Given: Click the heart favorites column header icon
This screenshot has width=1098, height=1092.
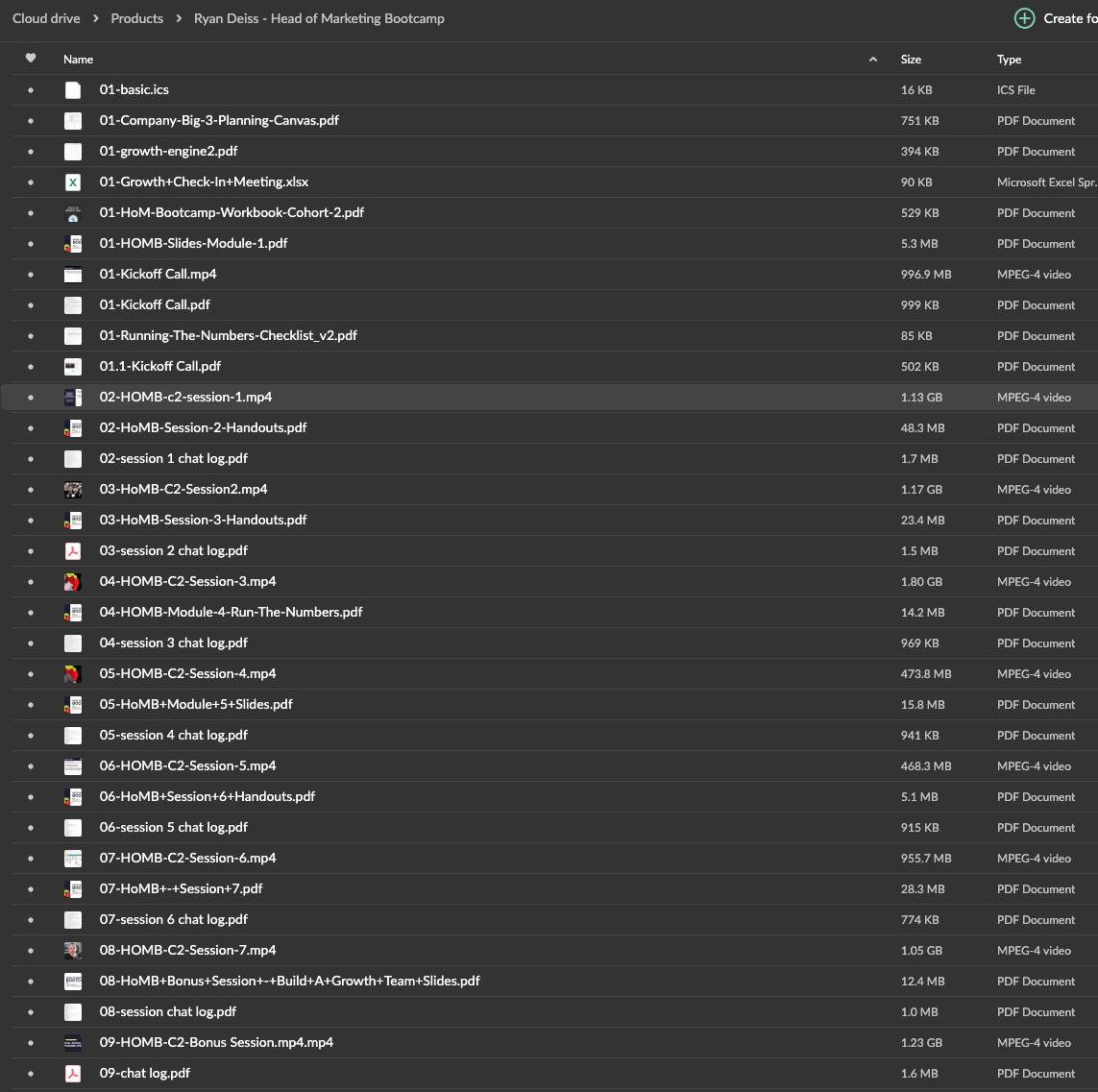Looking at the screenshot, I should coord(30,58).
